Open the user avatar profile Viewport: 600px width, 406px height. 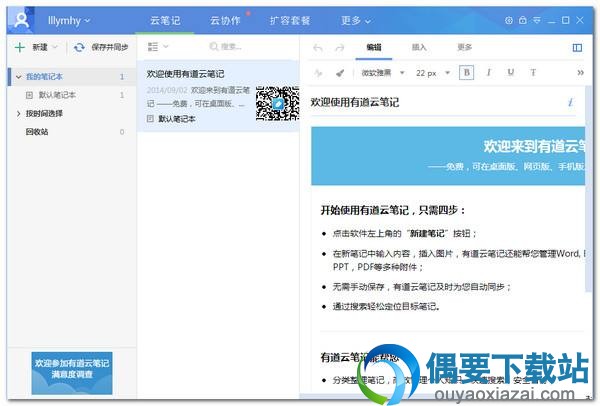click(21, 20)
